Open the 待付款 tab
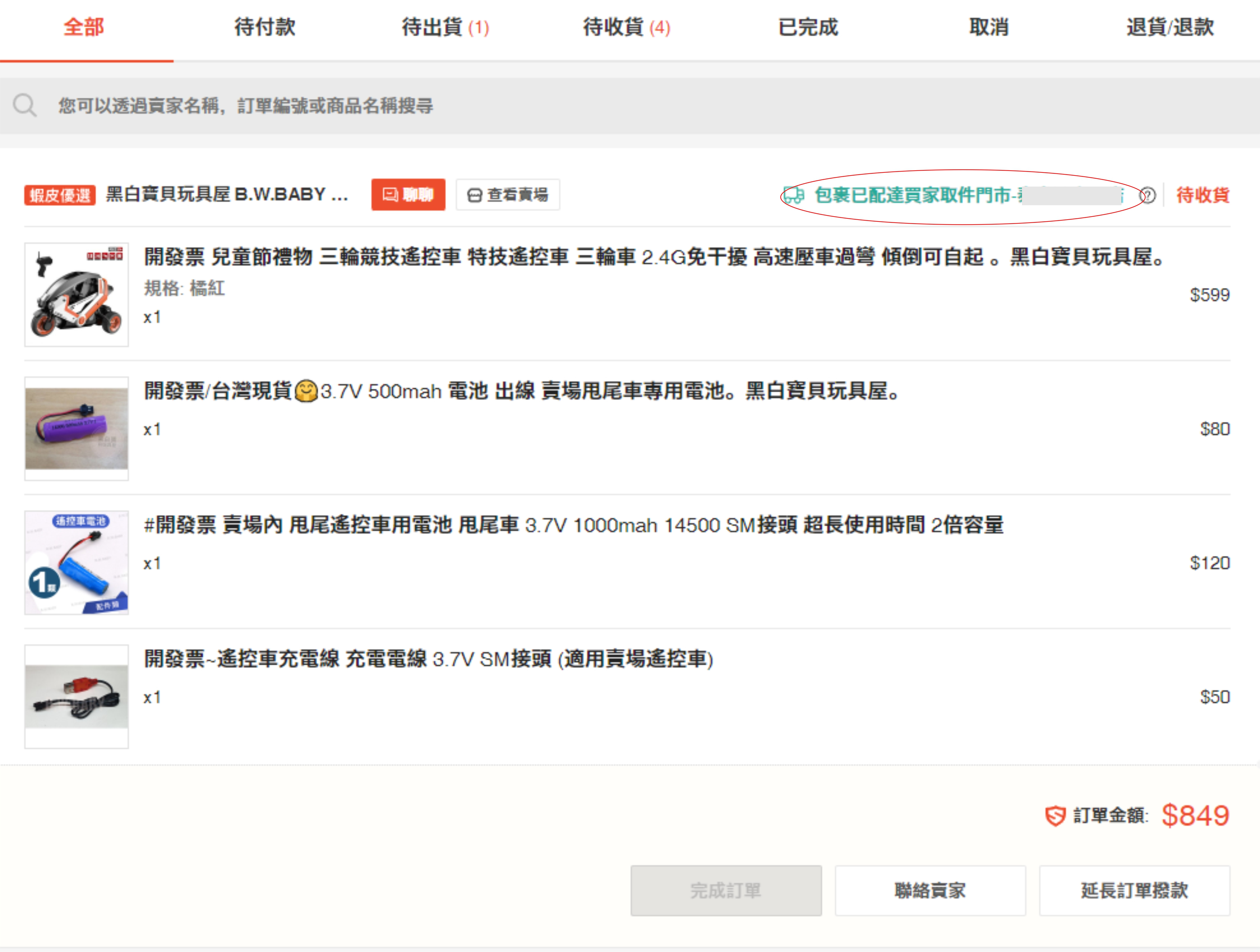The height and width of the screenshot is (952, 1260). [265, 27]
